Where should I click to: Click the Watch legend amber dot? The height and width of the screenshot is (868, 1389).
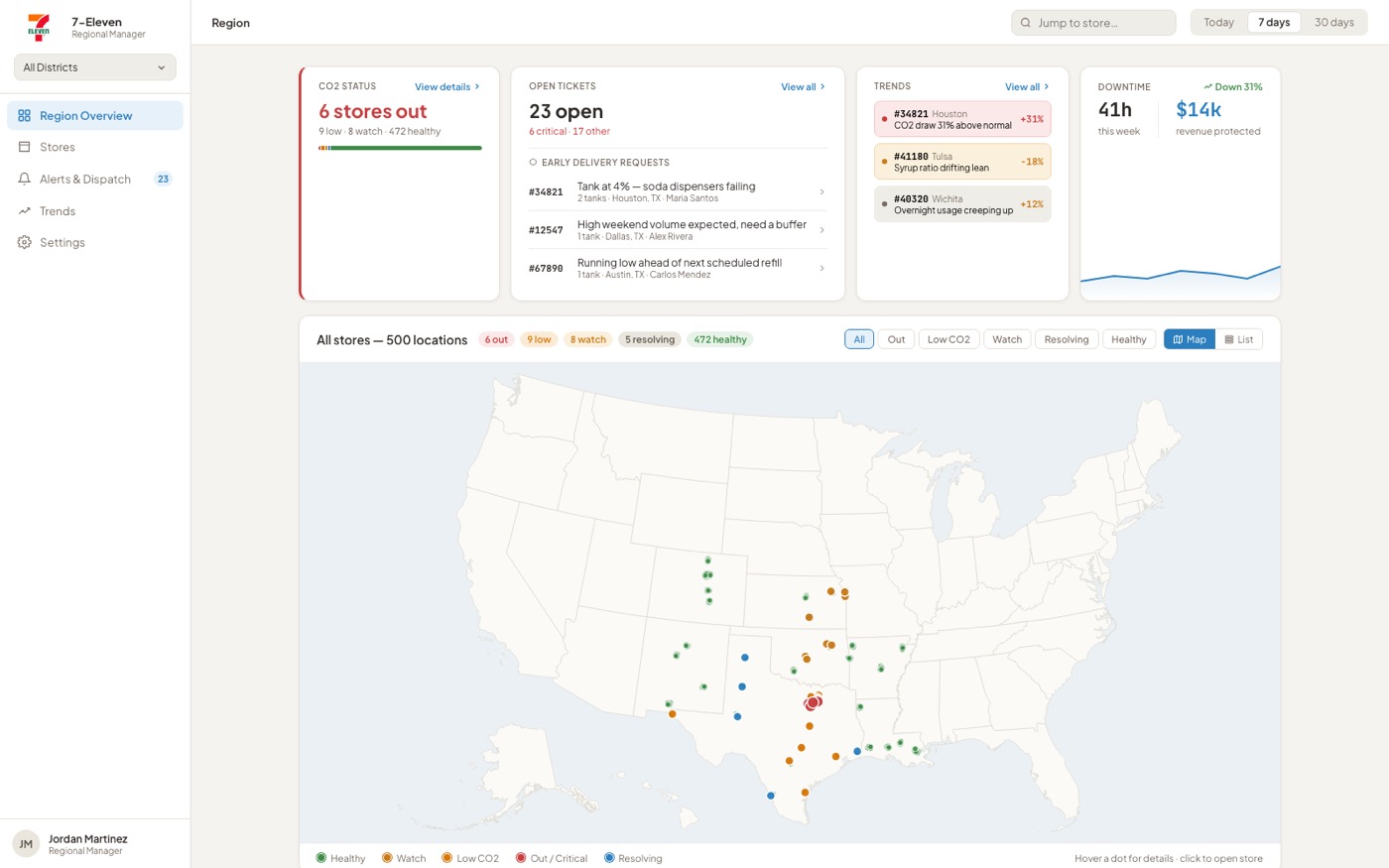click(x=387, y=858)
